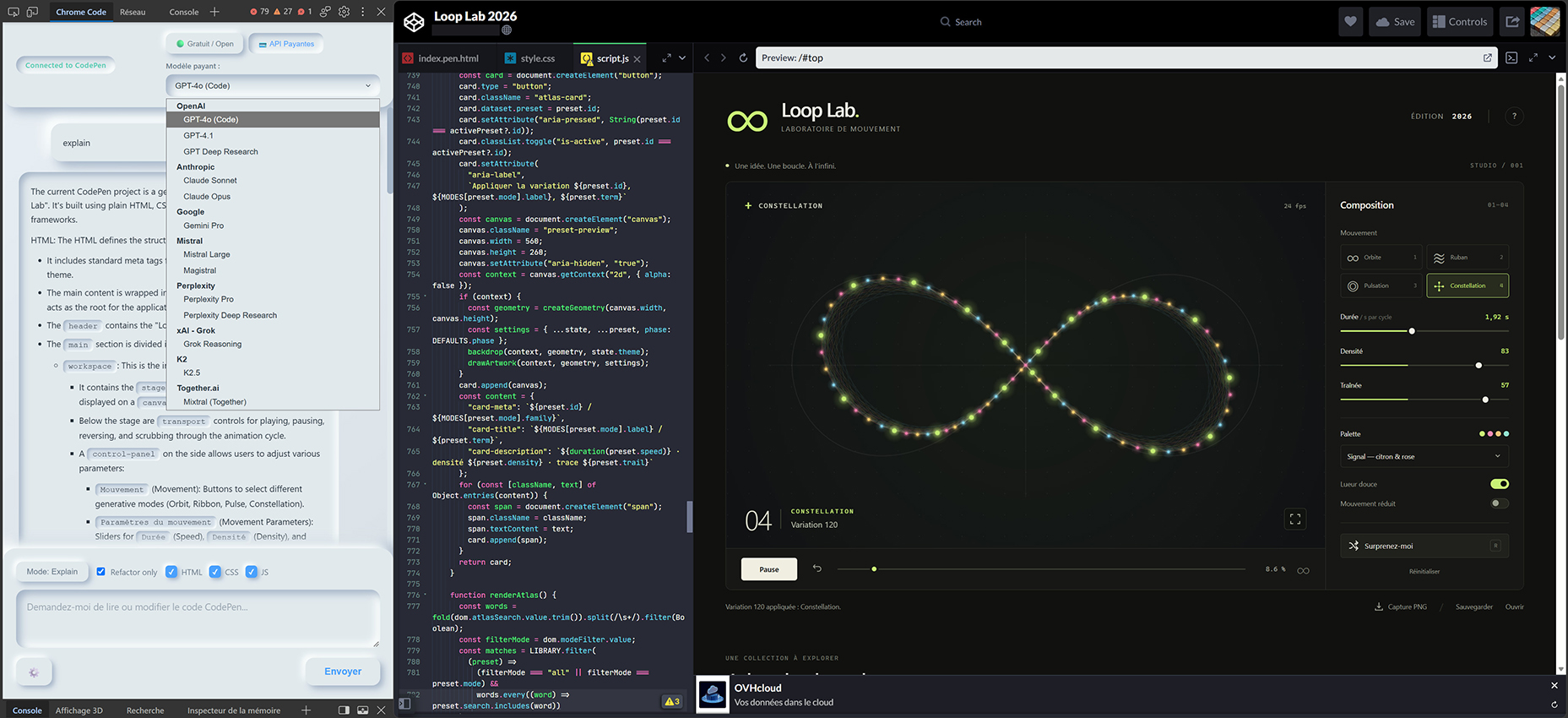Add a new DevTools tab with plus
The image size is (1568, 718).
coord(214,12)
